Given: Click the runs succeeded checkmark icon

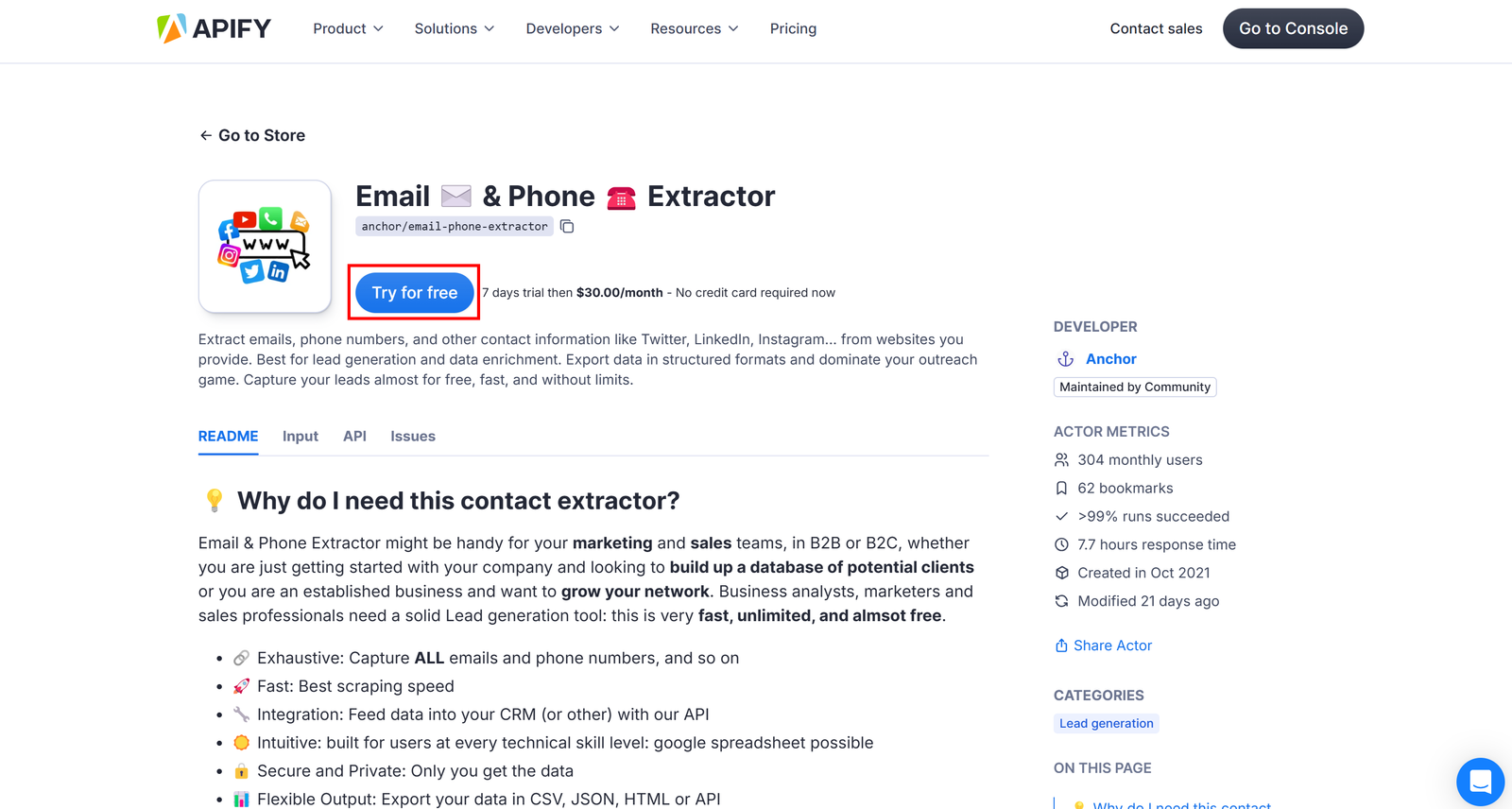Looking at the screenshot, I should point(1062,516).
